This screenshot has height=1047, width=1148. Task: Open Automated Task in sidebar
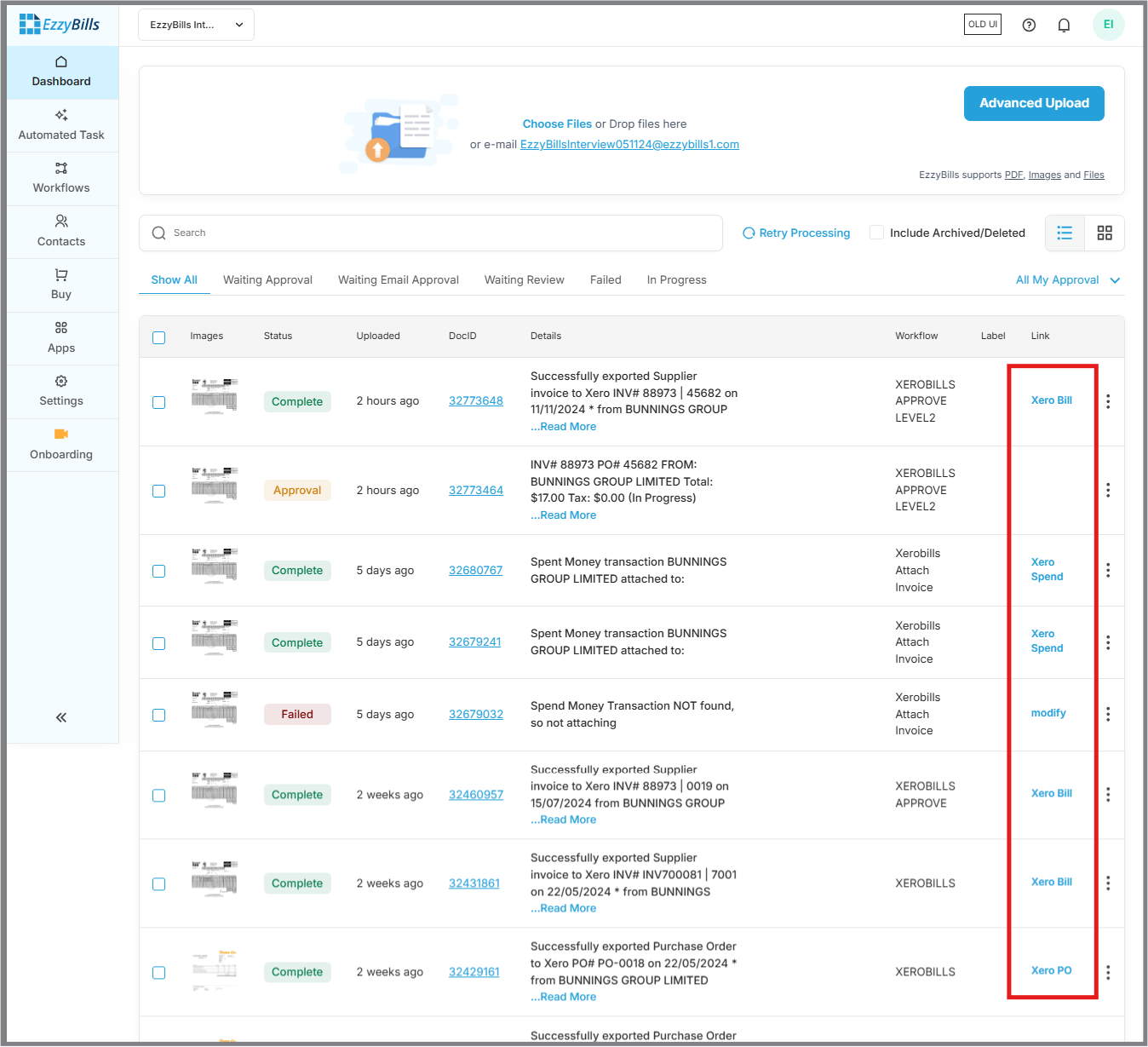tap(61, 125)
